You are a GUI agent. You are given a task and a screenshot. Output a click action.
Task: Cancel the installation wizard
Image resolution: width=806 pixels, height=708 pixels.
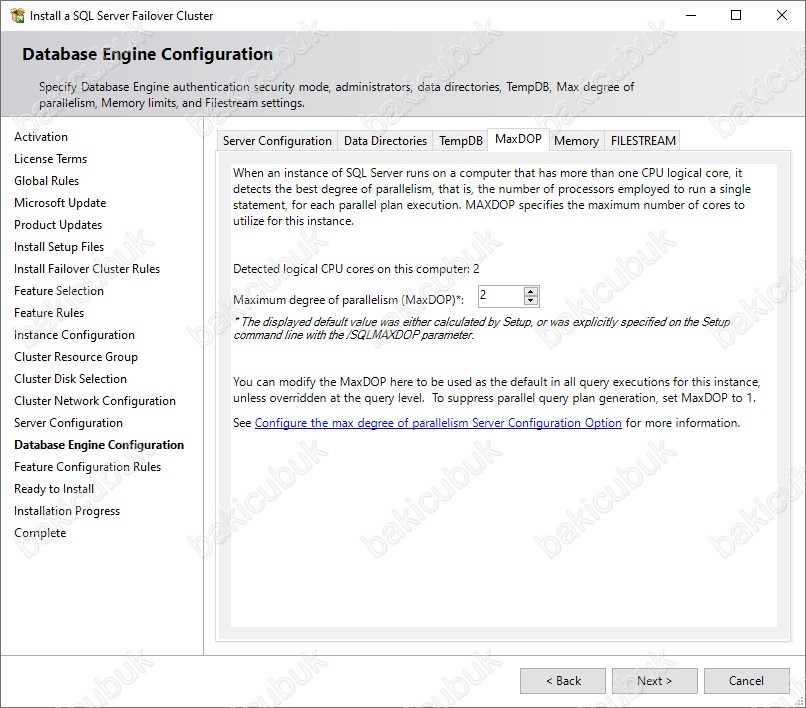click(x=746, y=681)
